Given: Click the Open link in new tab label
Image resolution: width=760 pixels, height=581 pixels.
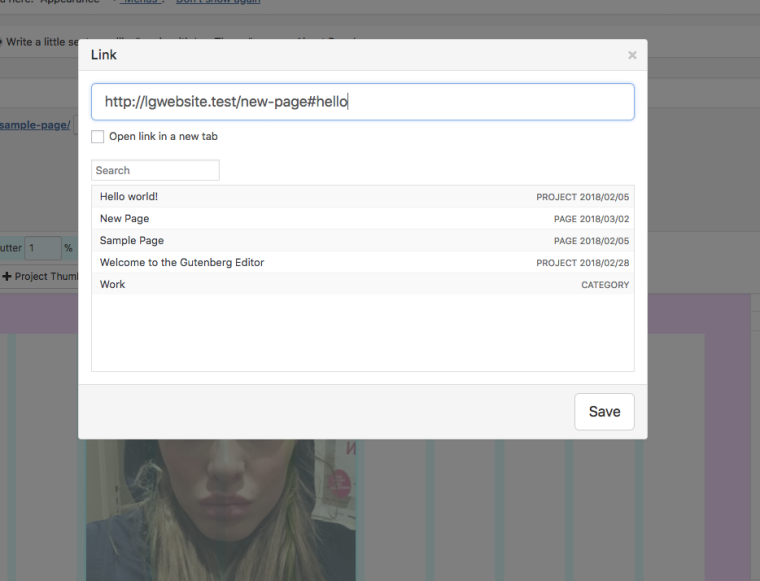Looking at the screenshot, I should click(163, 137).
